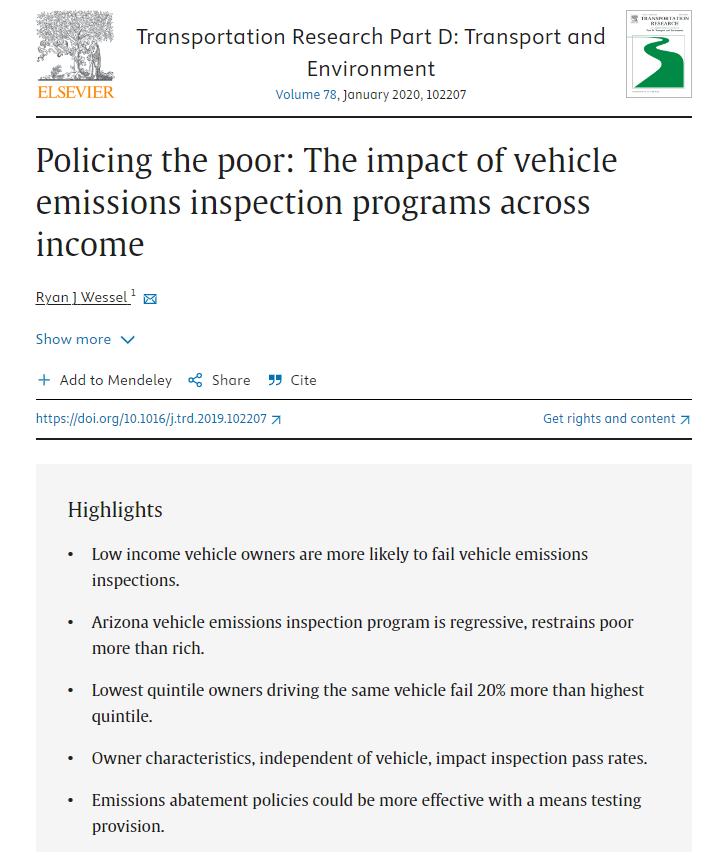Click the article title heading

pos(326,201)
